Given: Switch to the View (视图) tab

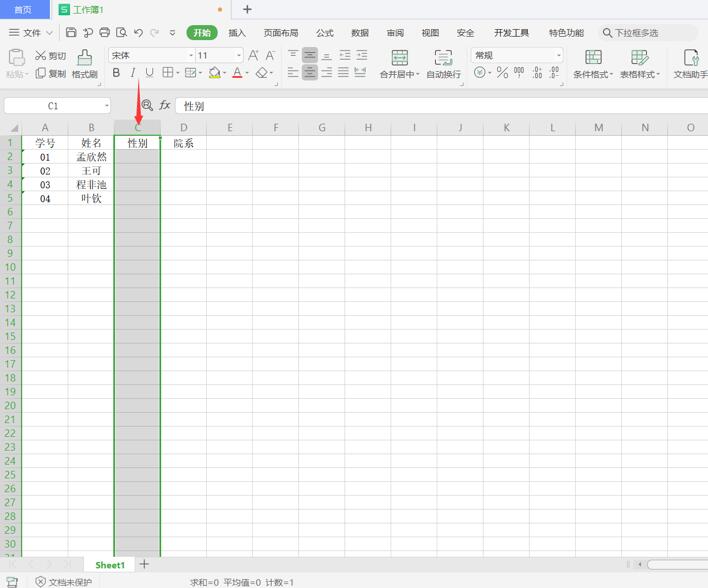Looking at the screenshot, I should (x=430, y=33).
